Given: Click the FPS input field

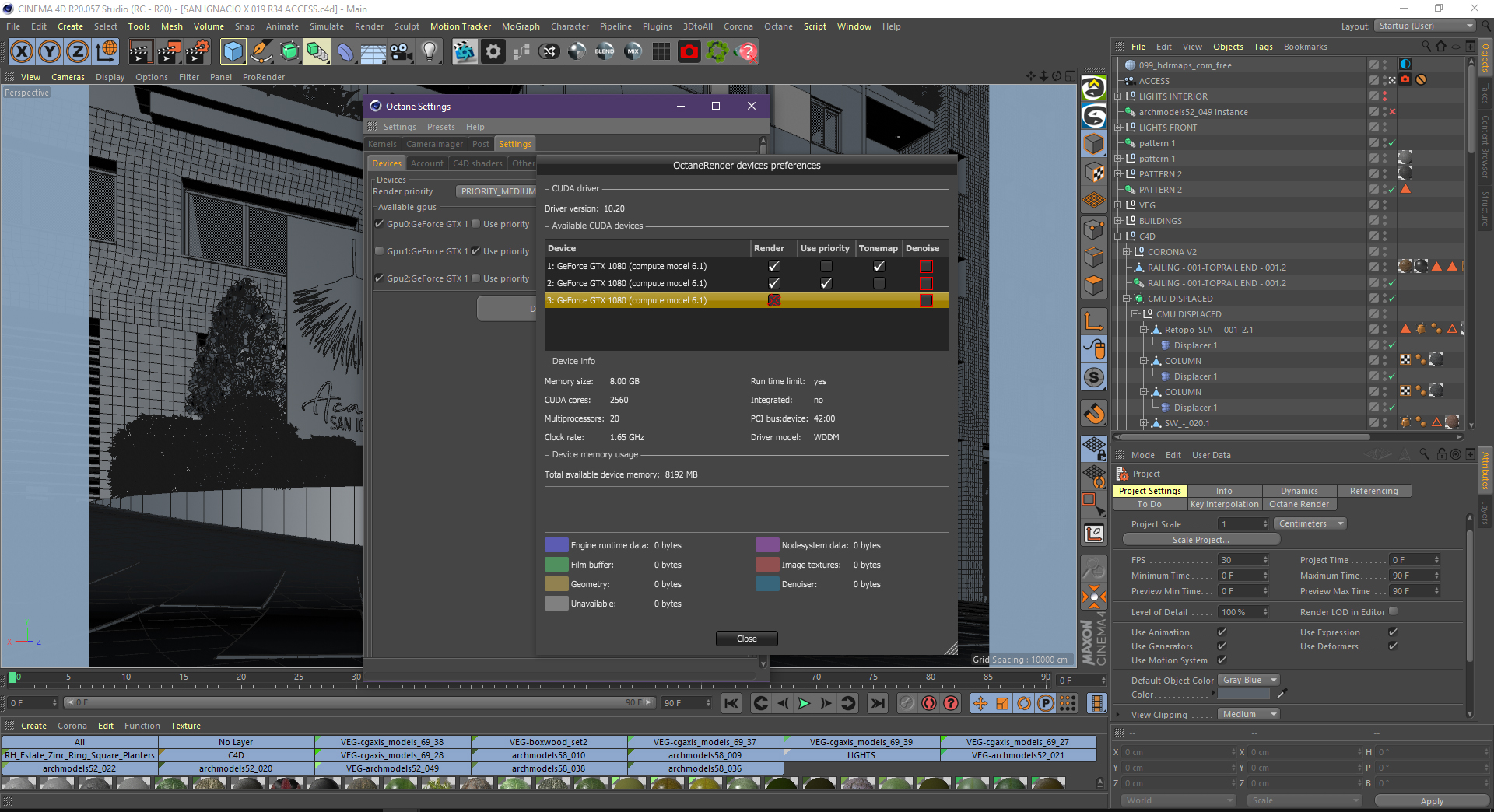Looking at the screenshot, I should (1243, 560).
